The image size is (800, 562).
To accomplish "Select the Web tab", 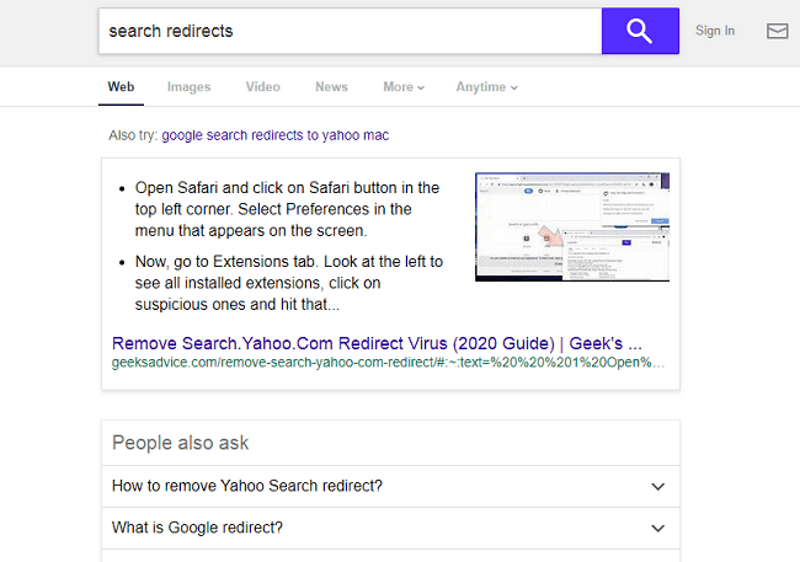I will pyautogui.click(x=121, y=87).
